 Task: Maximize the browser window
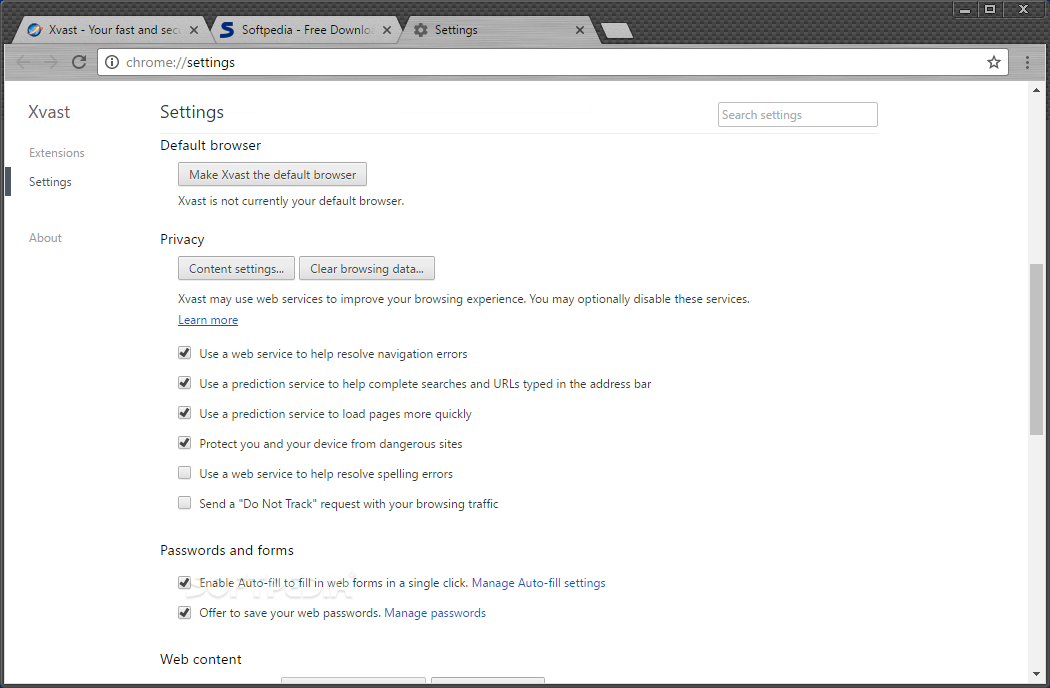990,9
